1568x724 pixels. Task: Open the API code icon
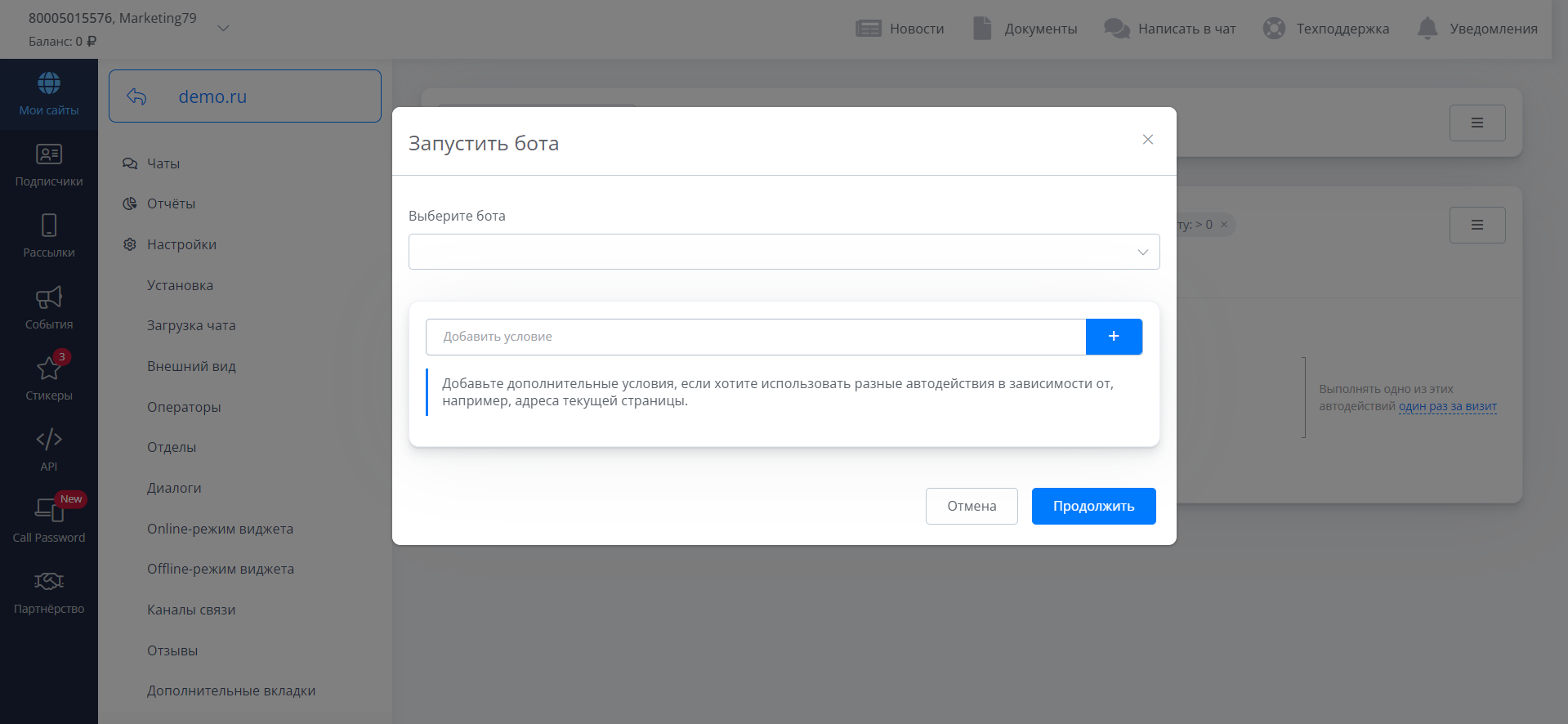pyautogui.click(x=49, y=440)
